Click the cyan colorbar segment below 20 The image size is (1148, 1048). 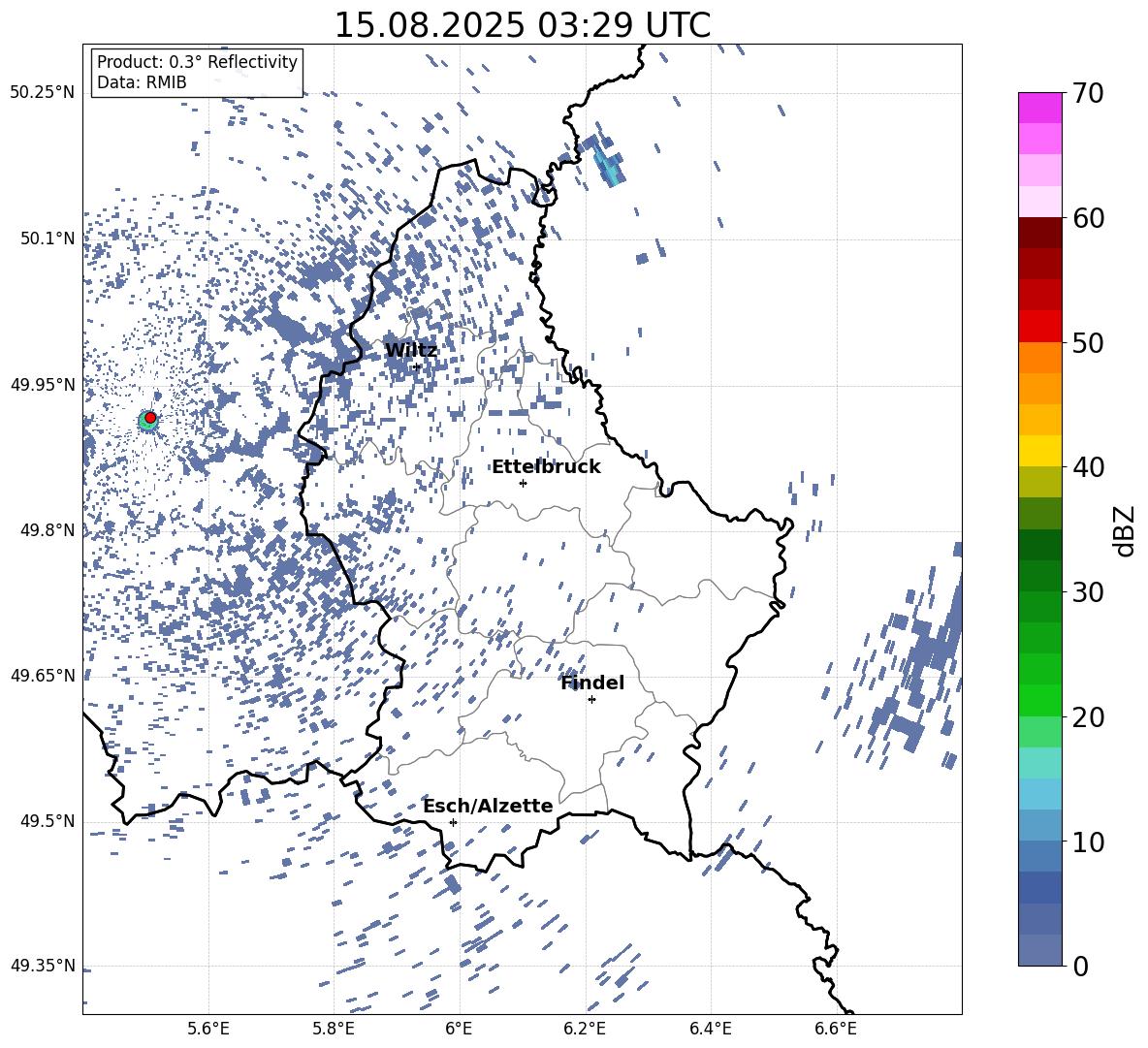[1039, 763]
